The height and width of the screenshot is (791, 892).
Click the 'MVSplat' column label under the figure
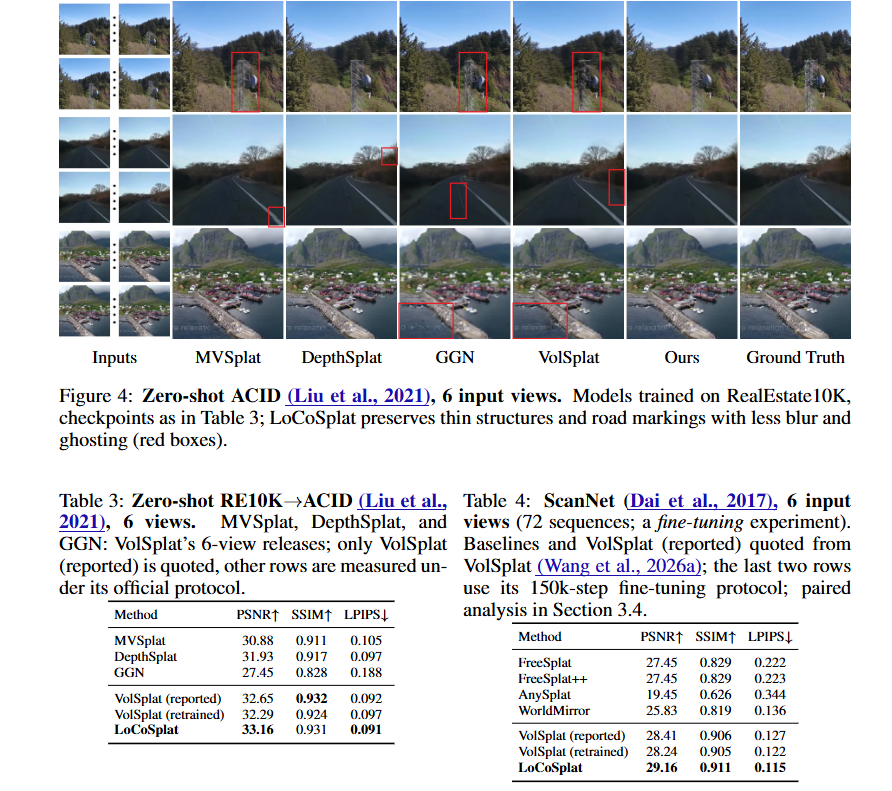coord(228,357)
